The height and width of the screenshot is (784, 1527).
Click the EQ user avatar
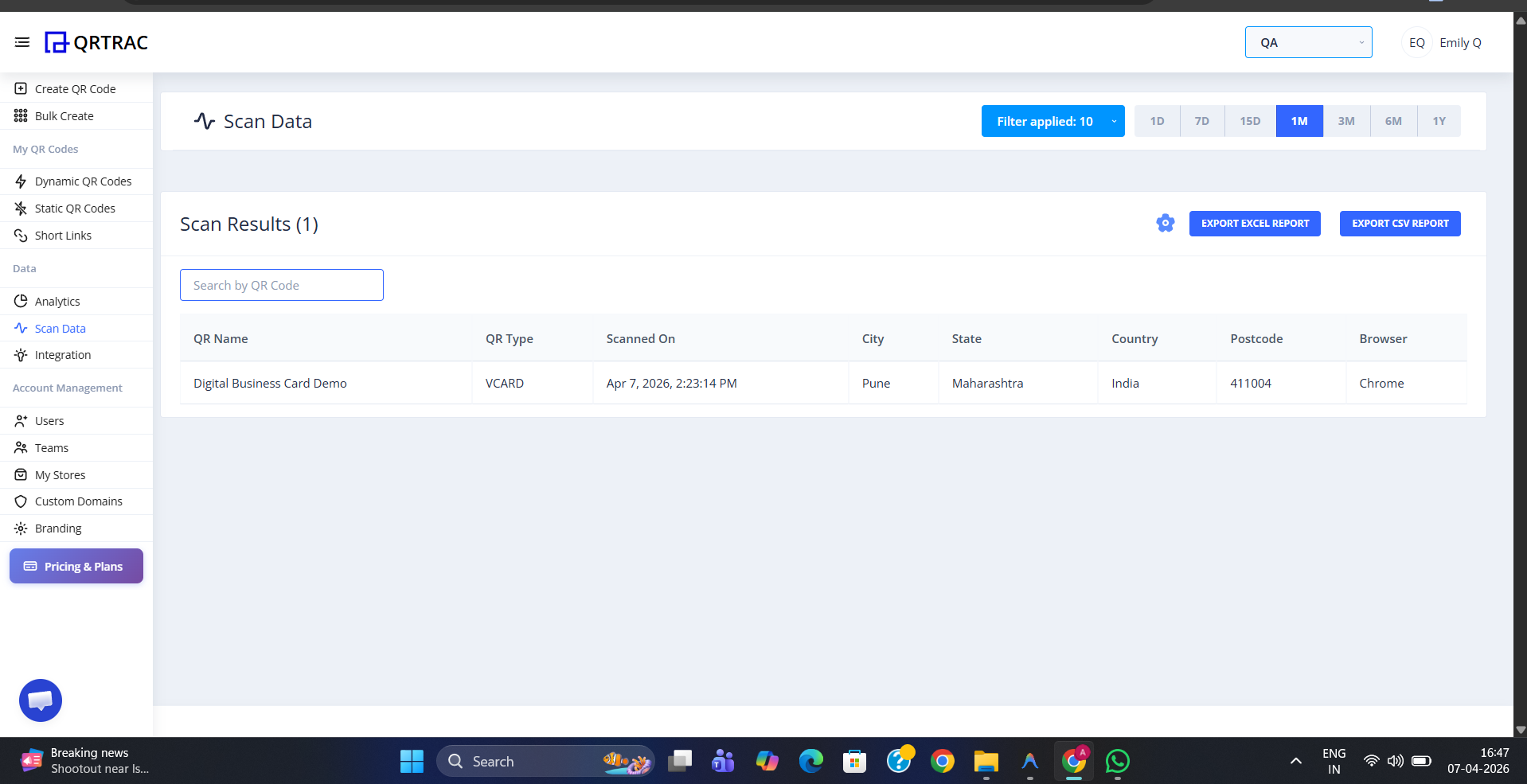point(1416,43)
